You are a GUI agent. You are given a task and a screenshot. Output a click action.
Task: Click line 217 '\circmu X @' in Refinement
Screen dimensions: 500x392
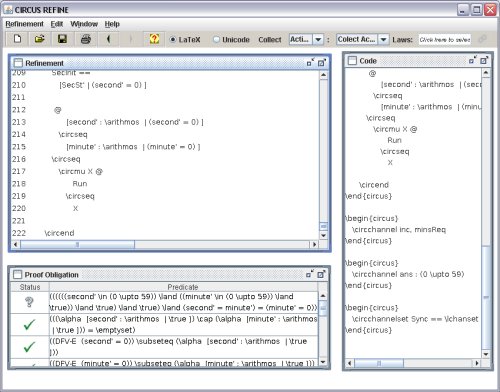80,171
